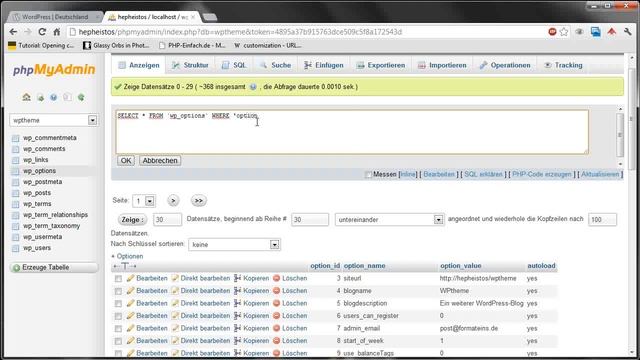Click the PHP-Code erzeugen link

(542, 175)
